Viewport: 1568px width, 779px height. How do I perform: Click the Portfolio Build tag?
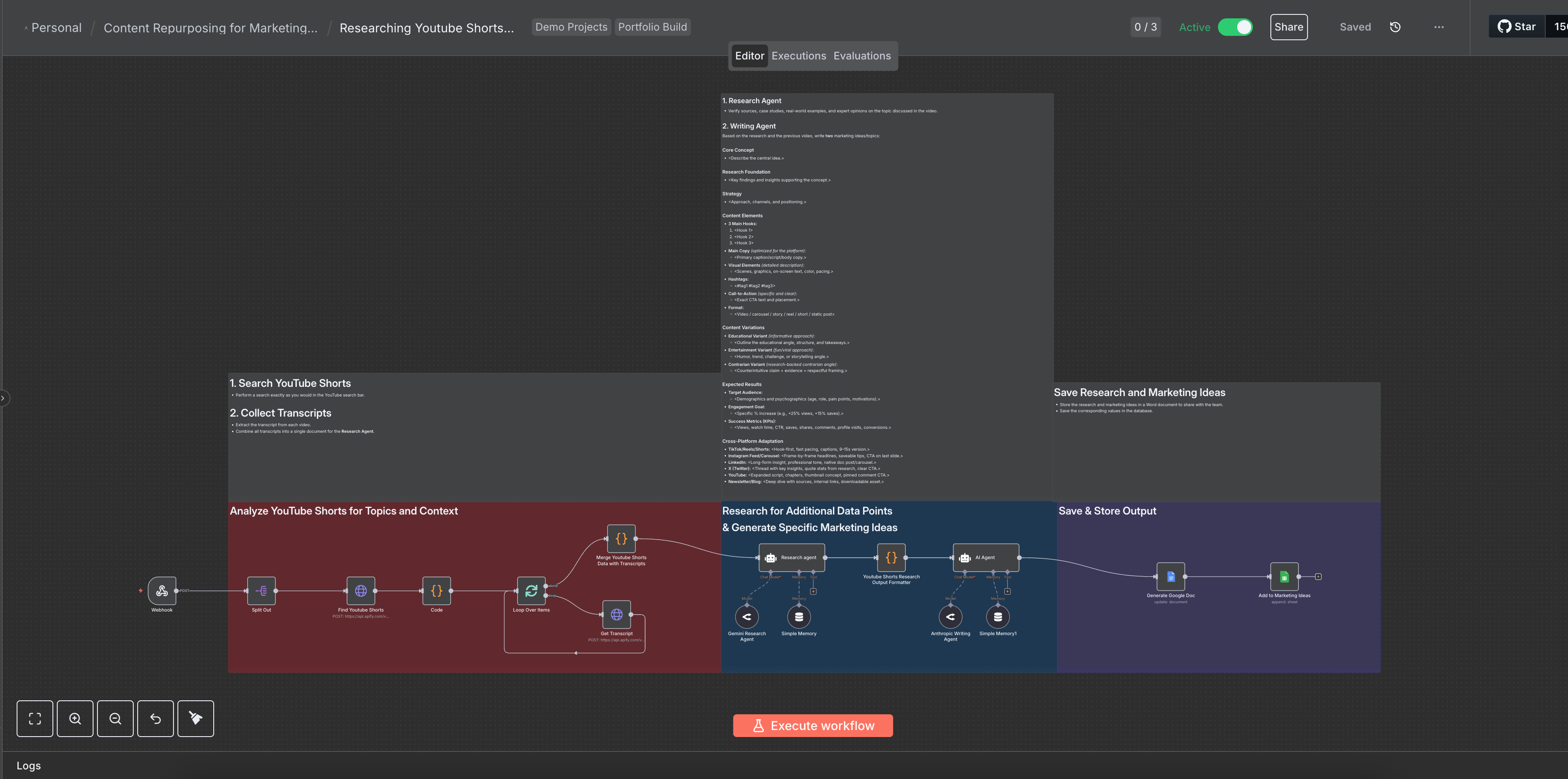[x=652, y=27]
